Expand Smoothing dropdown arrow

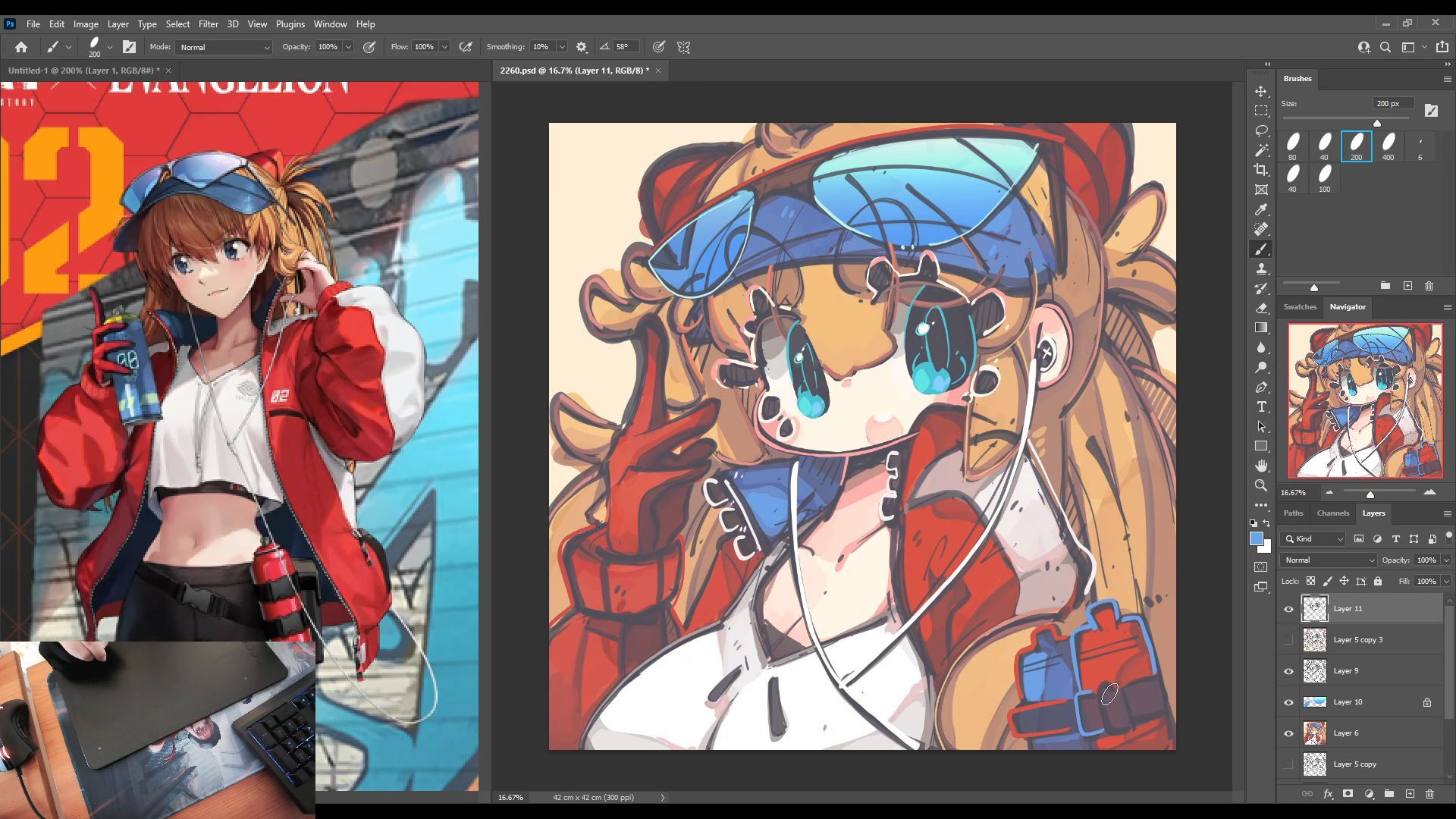(562, 47)
